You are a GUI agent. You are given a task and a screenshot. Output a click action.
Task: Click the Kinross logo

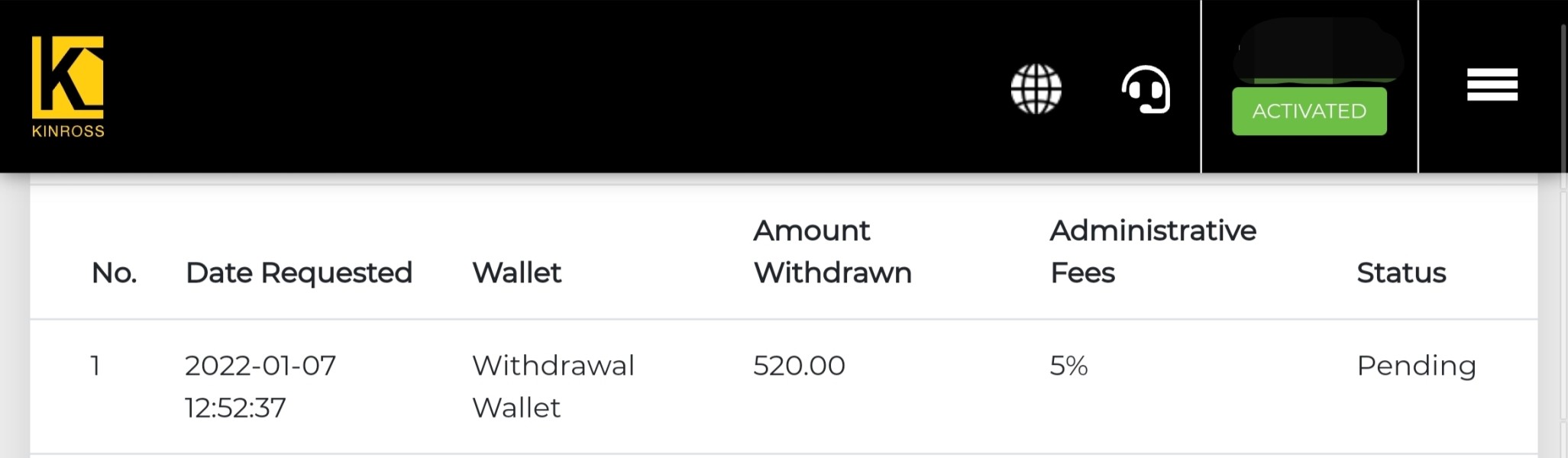click(68, 86)
